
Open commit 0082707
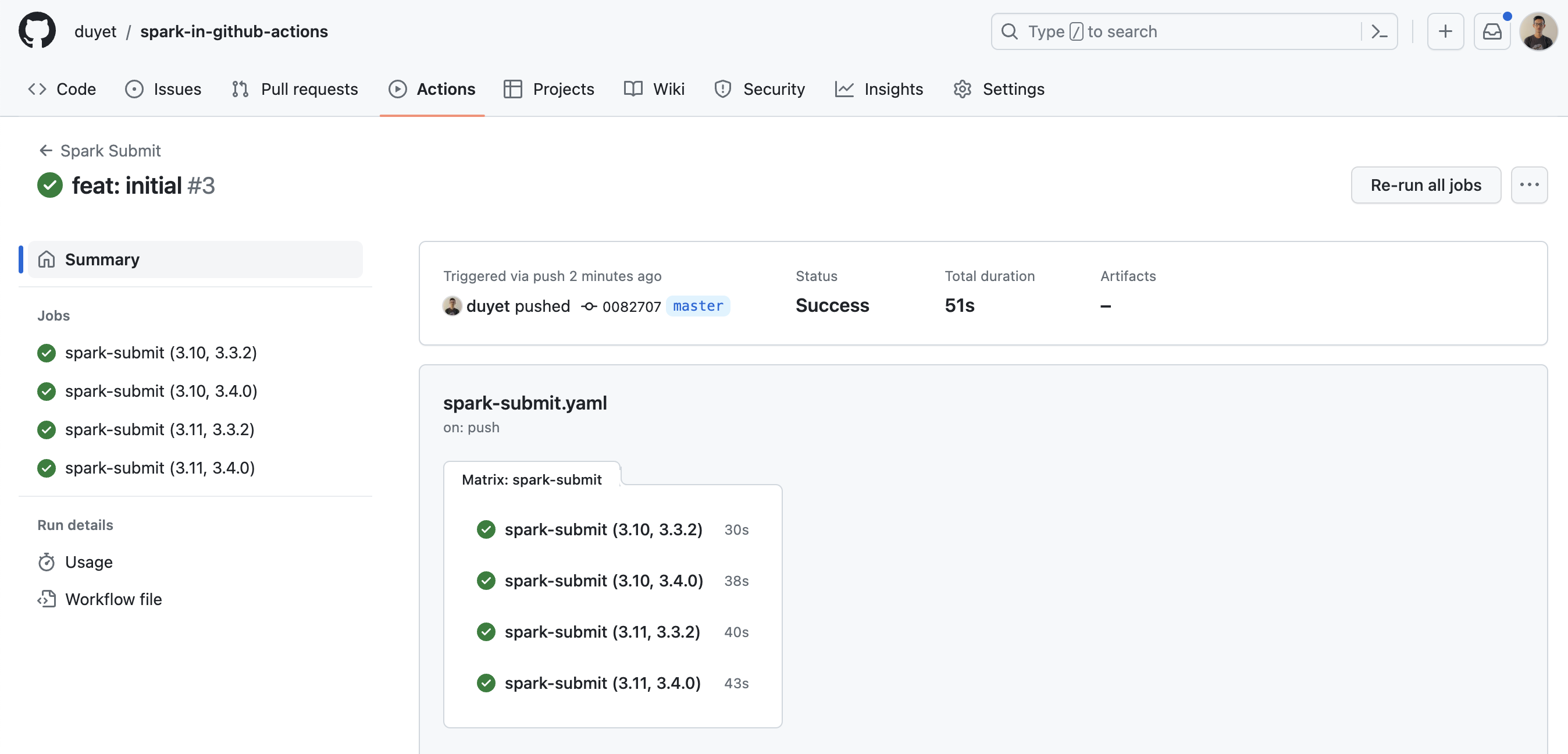coord(630,307)
